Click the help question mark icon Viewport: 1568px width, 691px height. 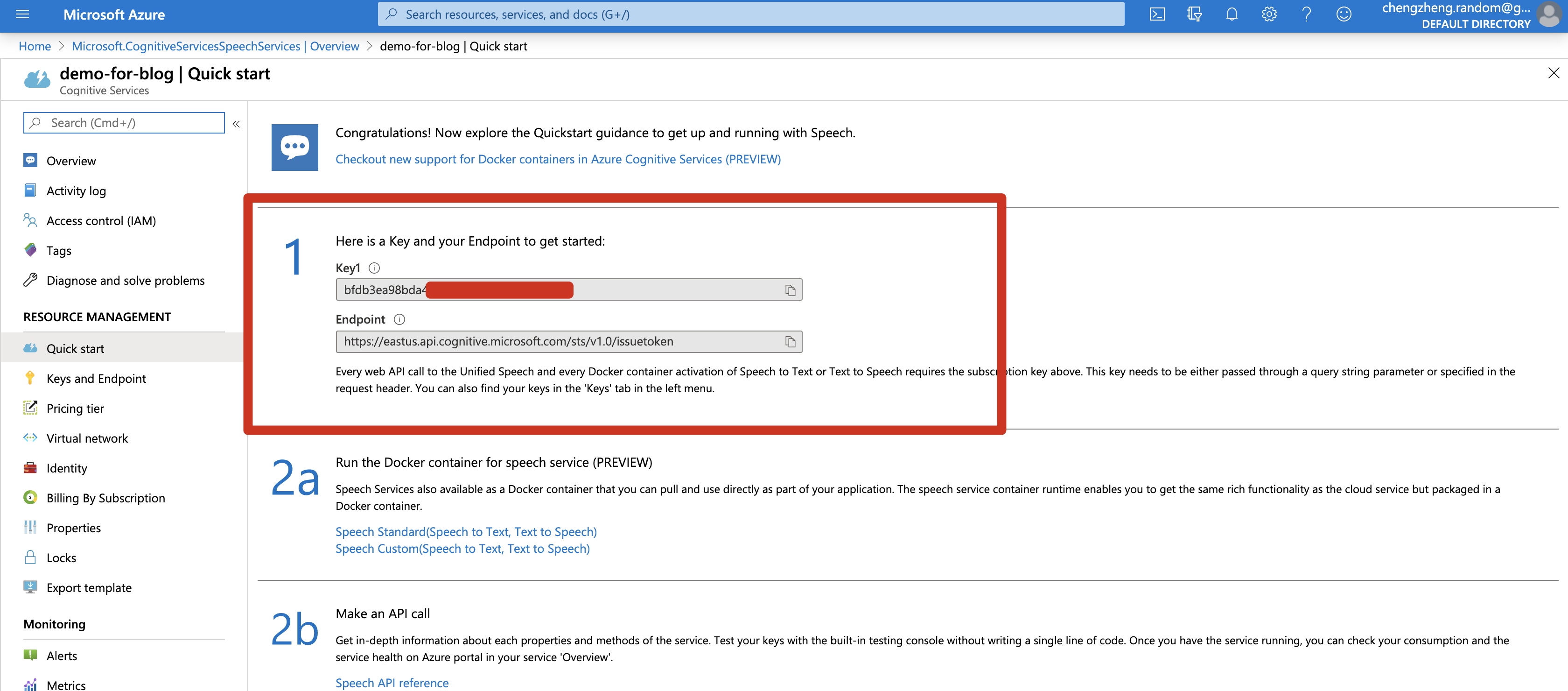[1306, 14]
